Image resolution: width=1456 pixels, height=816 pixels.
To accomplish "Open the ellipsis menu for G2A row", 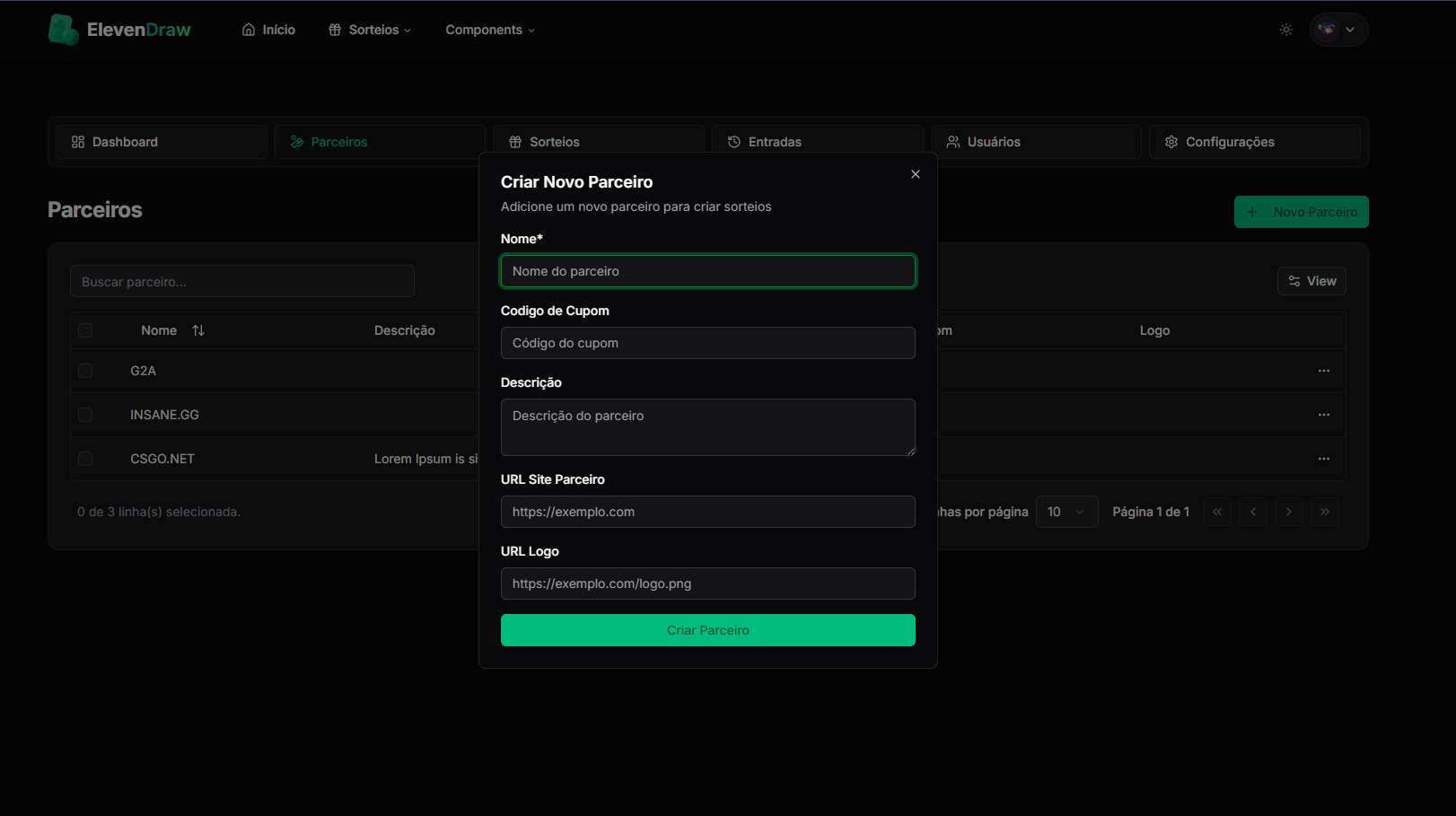I will coord(1324,370).
